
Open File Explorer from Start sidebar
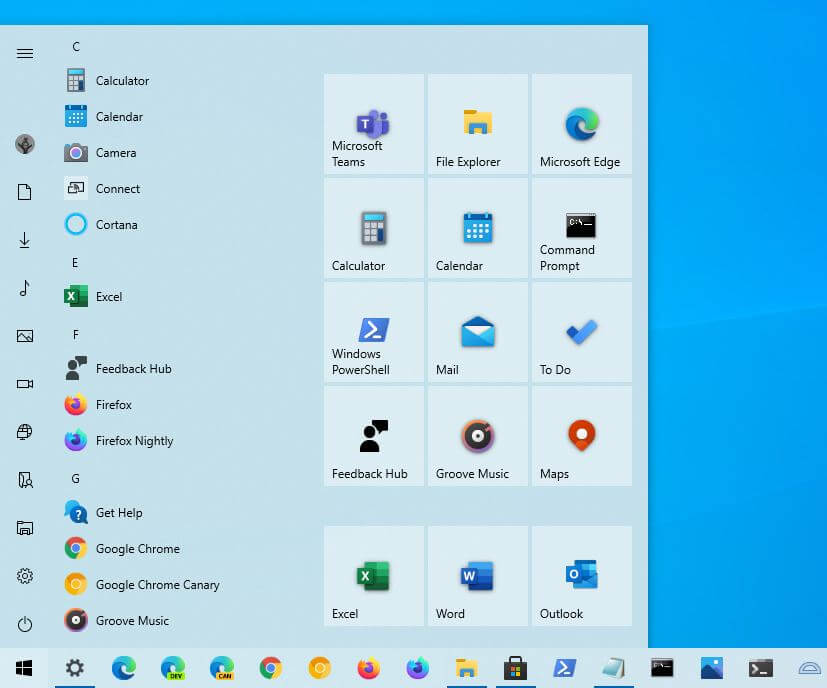click(x=25, y=528)
